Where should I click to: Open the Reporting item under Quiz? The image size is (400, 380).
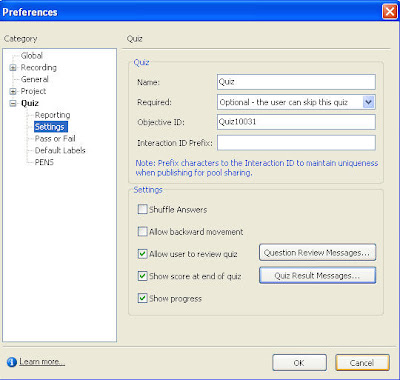coord(53,115)
